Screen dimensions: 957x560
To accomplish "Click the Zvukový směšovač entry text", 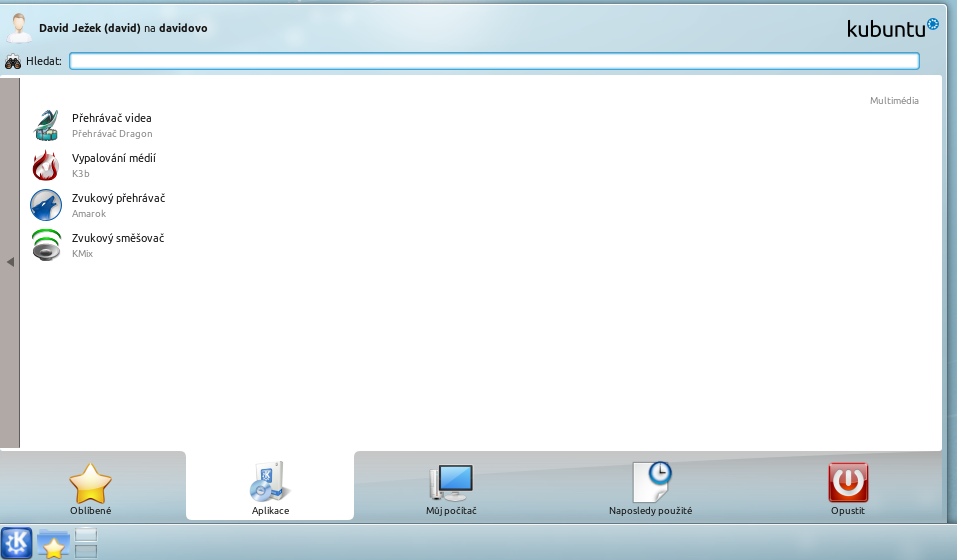I will coord(118,238).
